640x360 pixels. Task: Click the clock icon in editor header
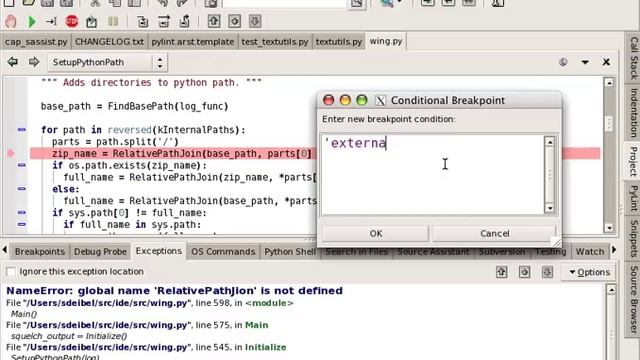click(563, 62)
